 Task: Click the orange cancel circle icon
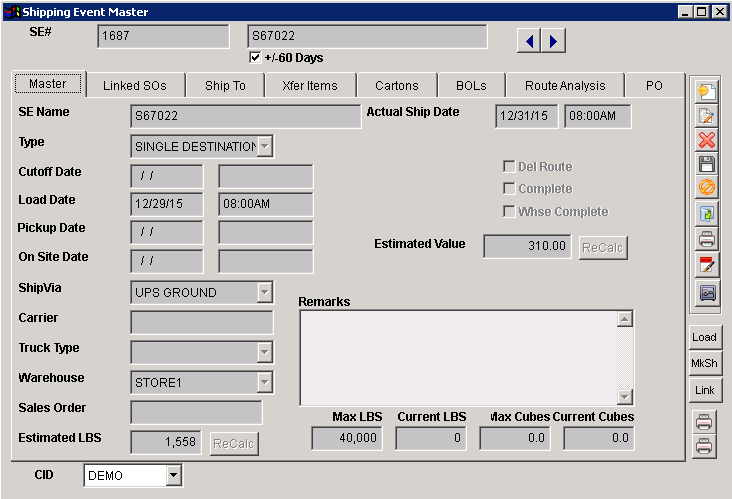[707, 188]
